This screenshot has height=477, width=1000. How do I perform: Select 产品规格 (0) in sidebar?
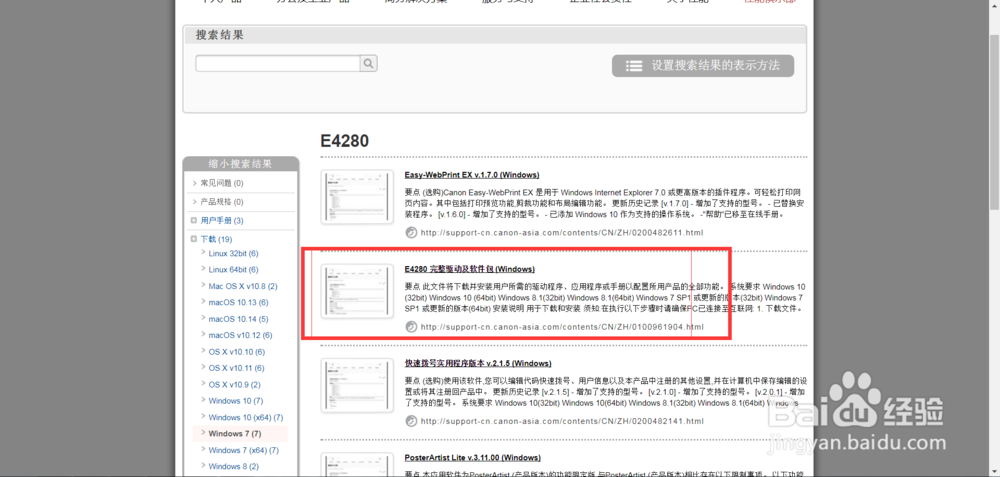click(222, 202)
